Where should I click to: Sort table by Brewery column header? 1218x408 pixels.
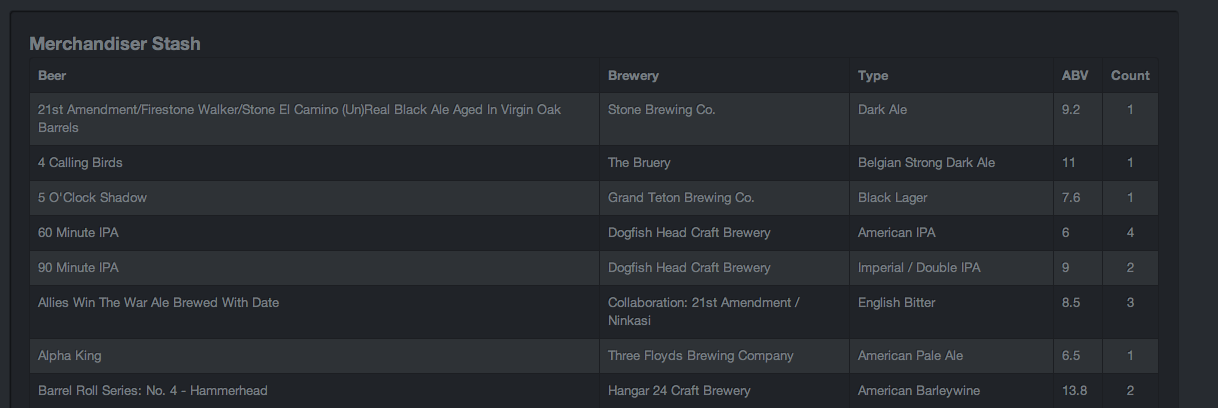[633, 76]
